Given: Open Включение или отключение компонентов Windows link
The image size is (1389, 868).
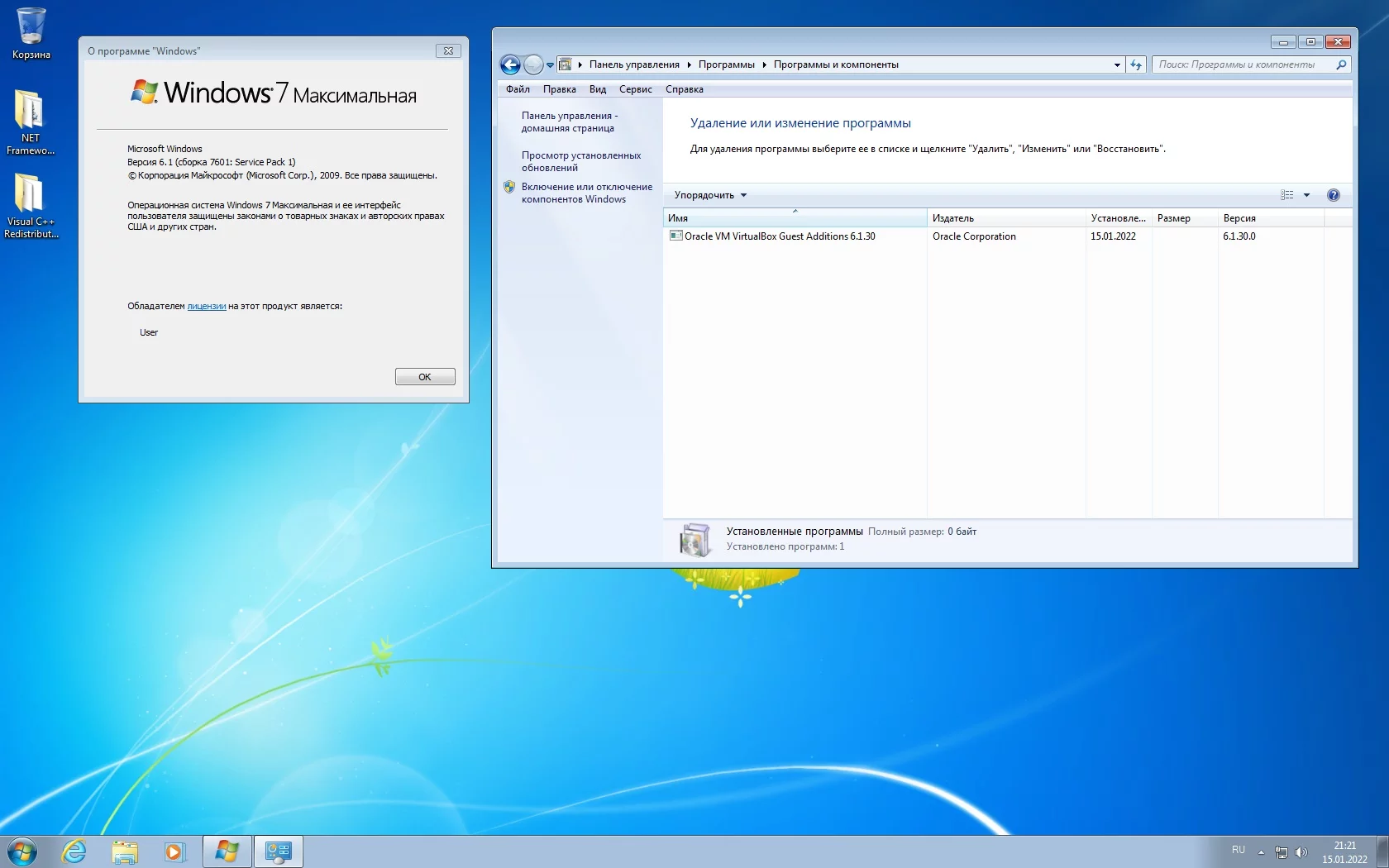Looking at the screenshot, I should click(x=587, y=193).
